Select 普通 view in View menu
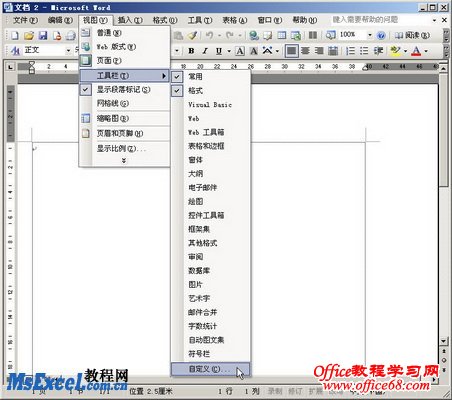The image size is (452, 400). click(x=124, y=33)
